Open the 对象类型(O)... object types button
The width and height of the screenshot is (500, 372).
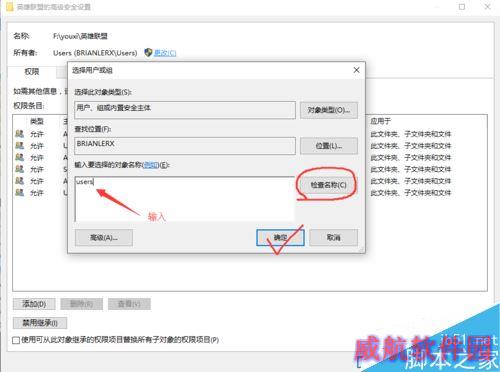[329, 110]
